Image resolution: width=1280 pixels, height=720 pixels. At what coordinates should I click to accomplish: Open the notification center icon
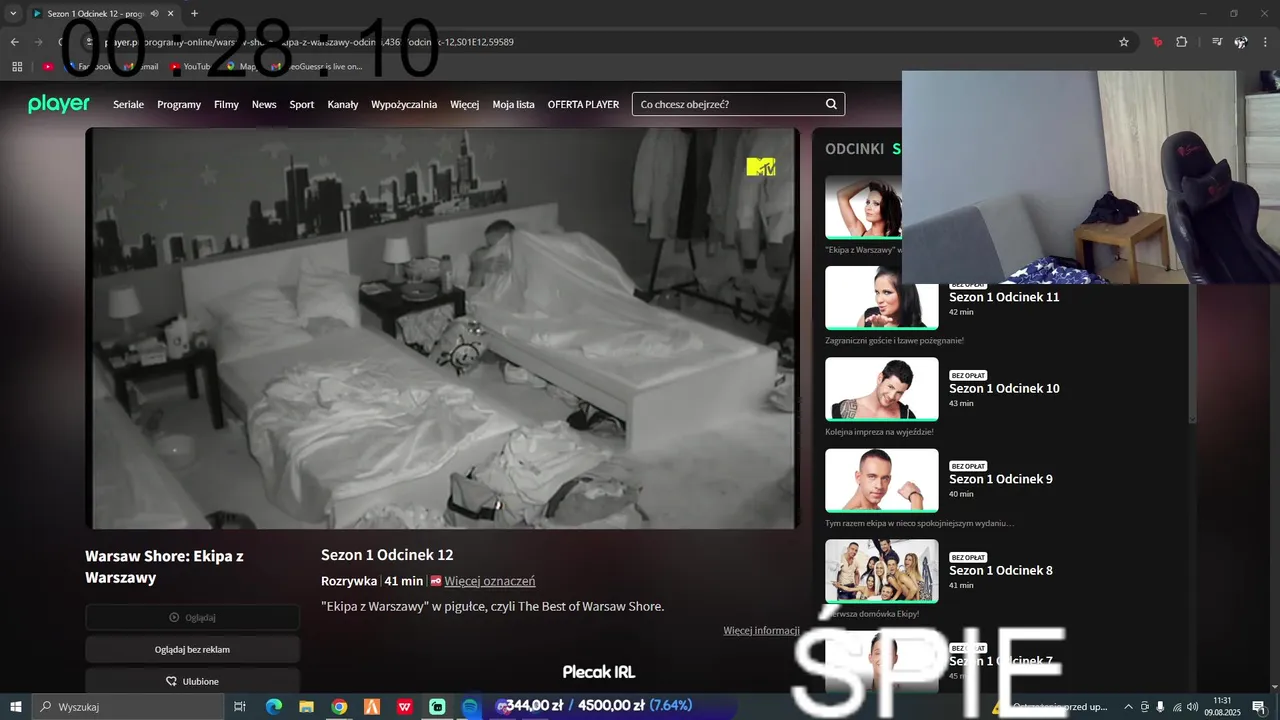pos(1259,706)
